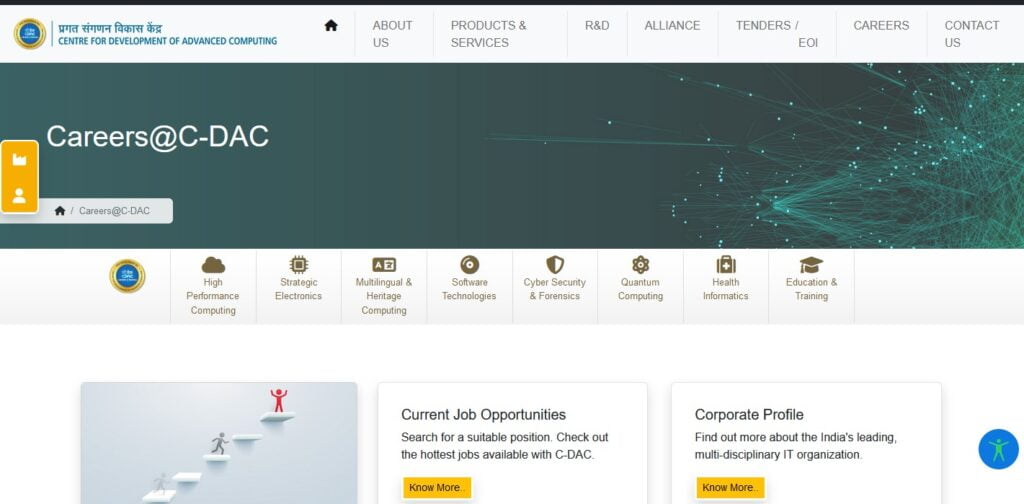Click the Education & Training graduation cap icon
Image resolution: width=1024 pixels, height=504 pixels.
click(811, 264)
